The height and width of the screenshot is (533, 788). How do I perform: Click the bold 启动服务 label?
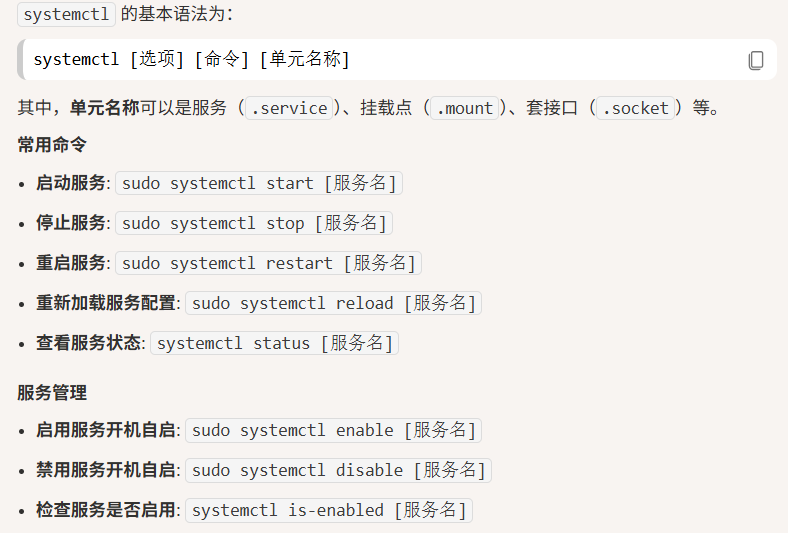70,183
